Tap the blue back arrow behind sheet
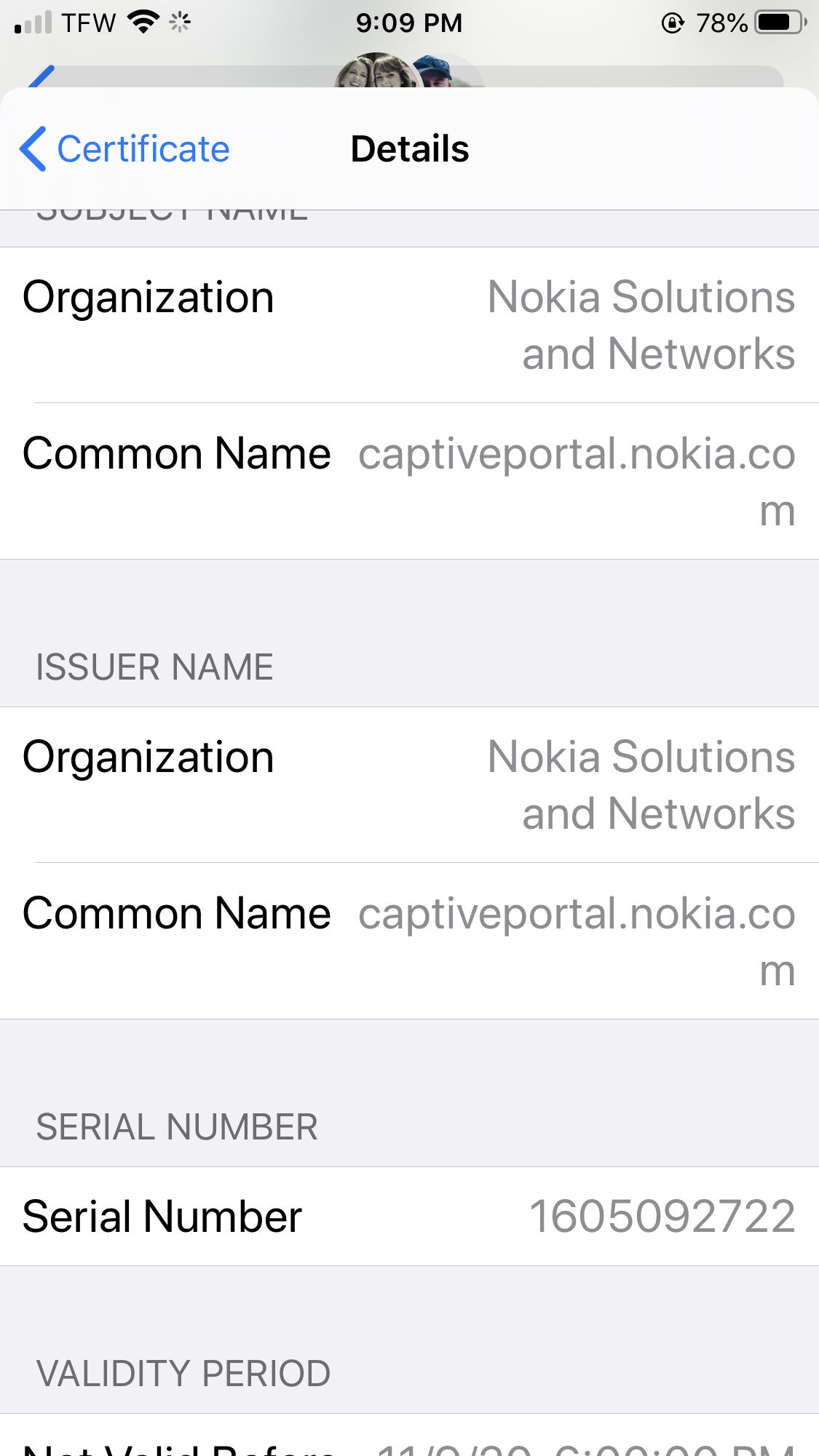819x1456 pixels. tap(41, 76)
